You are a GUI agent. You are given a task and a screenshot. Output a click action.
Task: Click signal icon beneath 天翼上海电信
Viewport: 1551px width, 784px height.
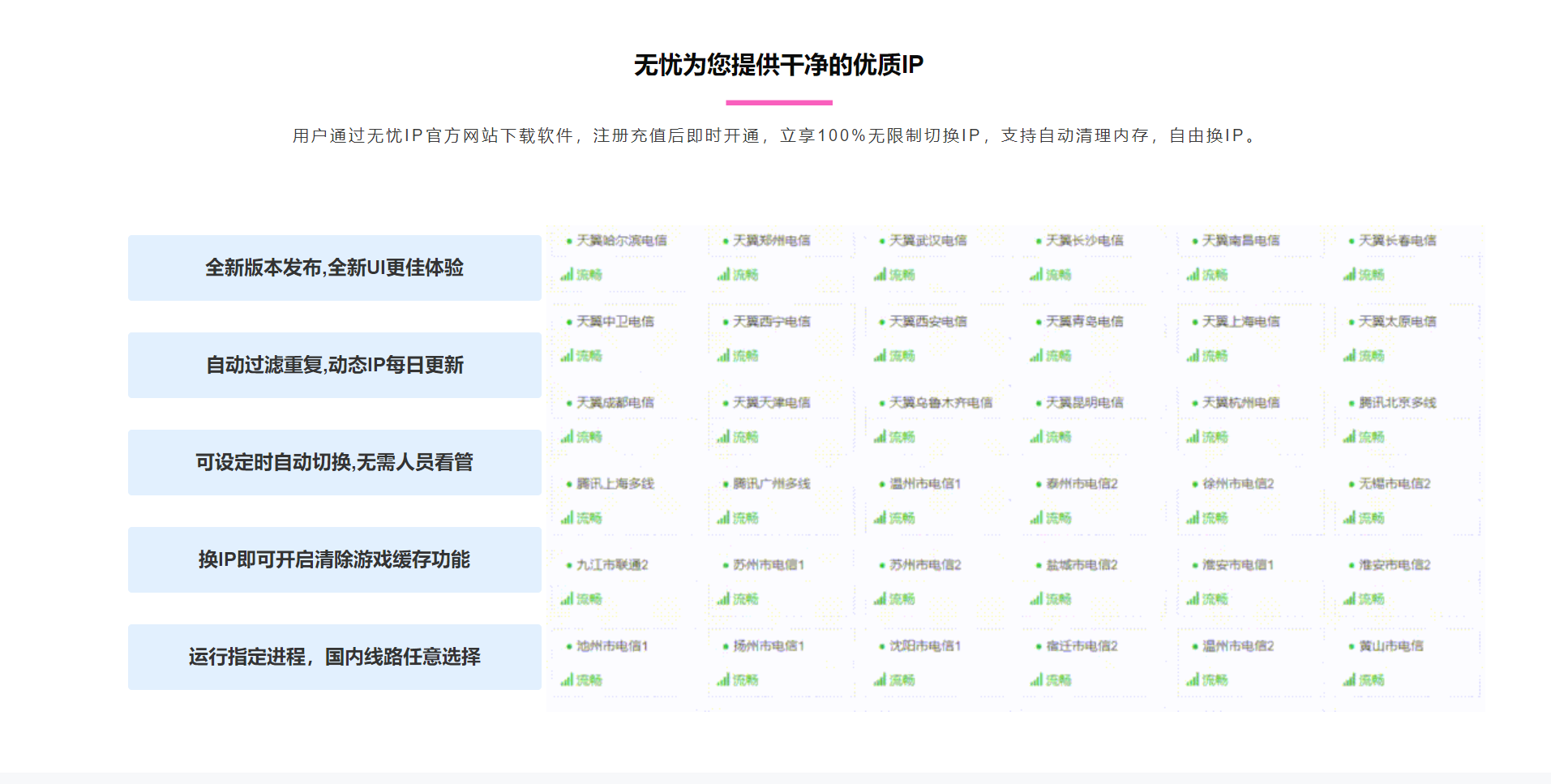(x=1193, y=355)
